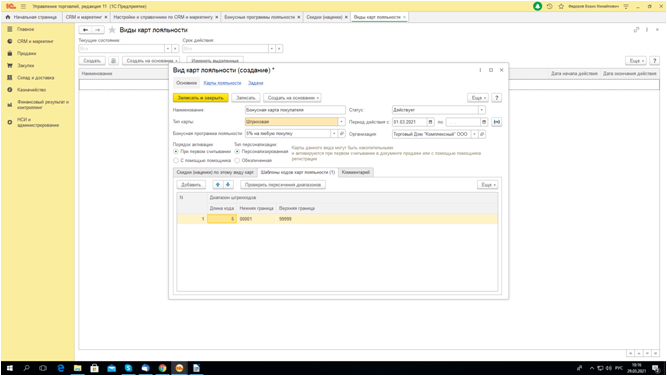Image resolution: width=667 pixels, height=376 pixels.
Task: Expand the Тип карты dropdown
Action: point(341,122)
